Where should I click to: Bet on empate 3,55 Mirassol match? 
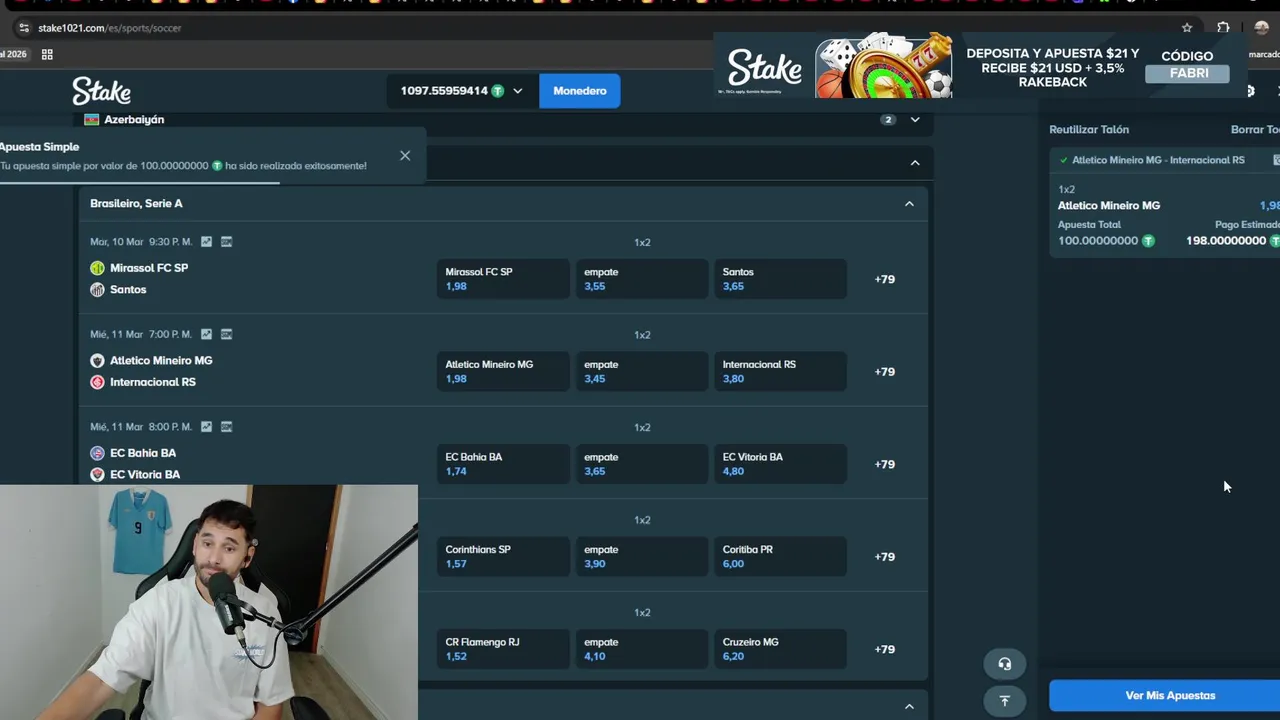[x=641, y=279]
